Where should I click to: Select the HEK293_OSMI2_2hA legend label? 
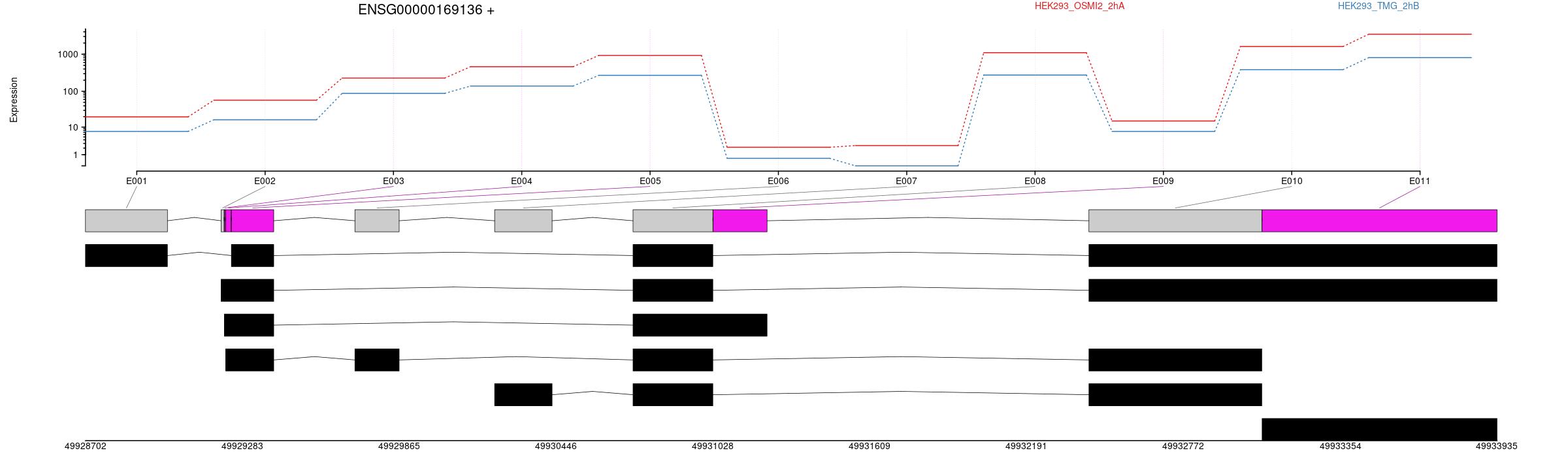click(1079, 6)
